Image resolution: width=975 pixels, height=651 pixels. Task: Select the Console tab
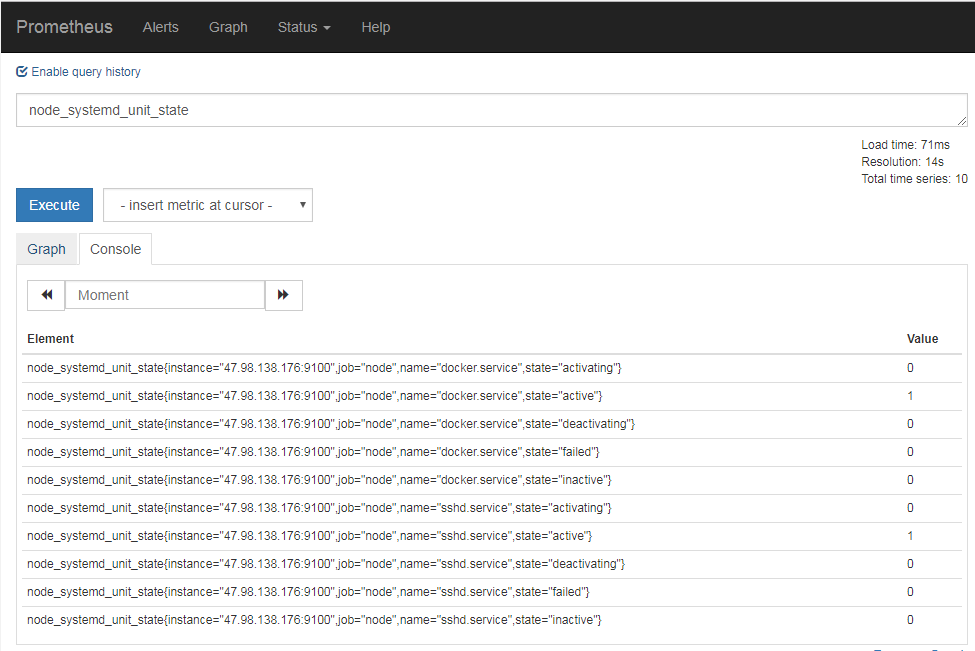tap(115, 249)
